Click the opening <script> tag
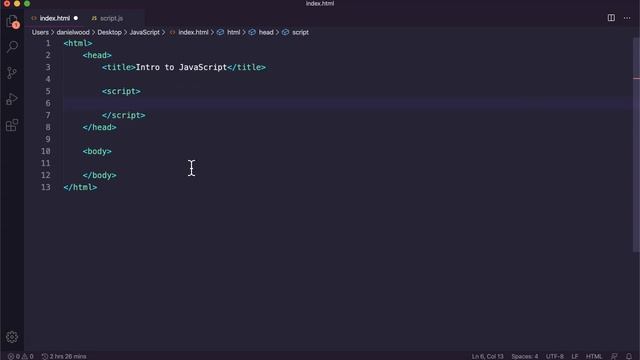The height and width of the screenshot is (360, 640). coord(121,91)
